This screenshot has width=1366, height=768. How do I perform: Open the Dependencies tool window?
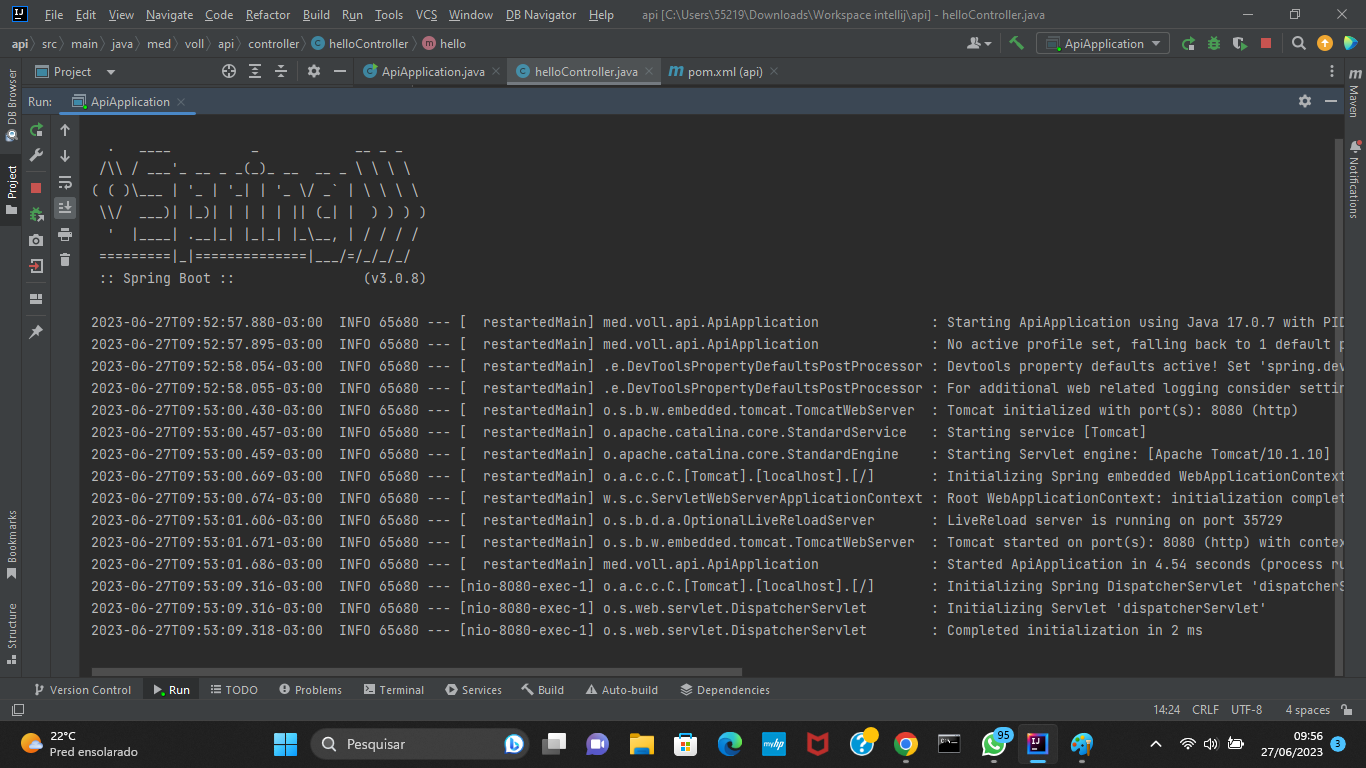(x=725, y=690)
